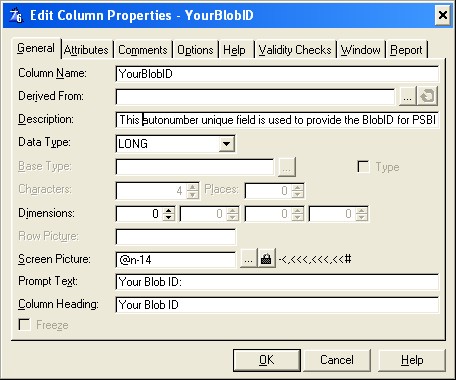Expand the Data Type LONG dropdown
This screenshot has height=380, width=456.
[227, 144]
